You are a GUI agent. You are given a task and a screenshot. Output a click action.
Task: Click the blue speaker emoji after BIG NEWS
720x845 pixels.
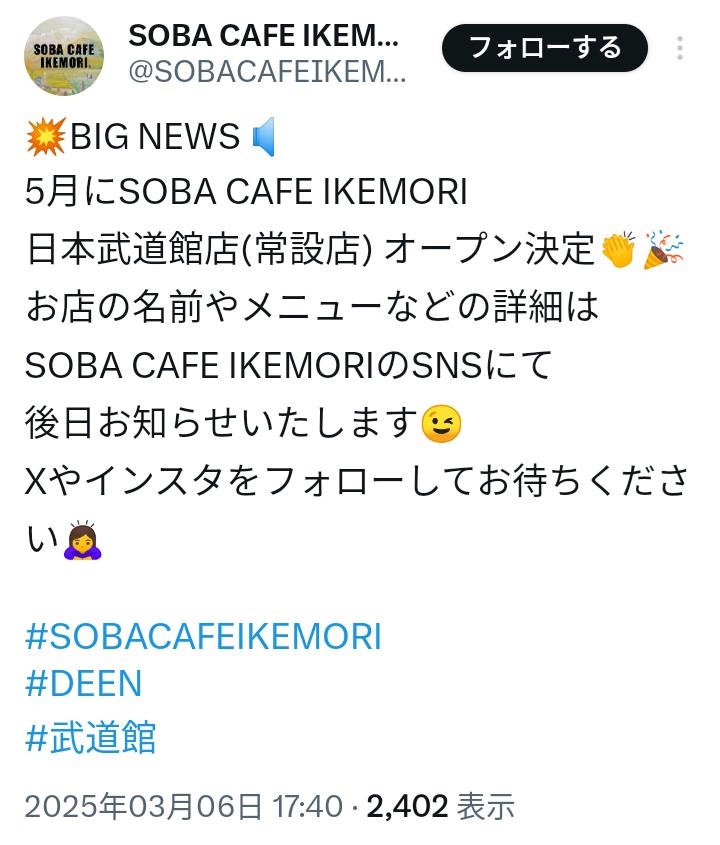point(264,136)
